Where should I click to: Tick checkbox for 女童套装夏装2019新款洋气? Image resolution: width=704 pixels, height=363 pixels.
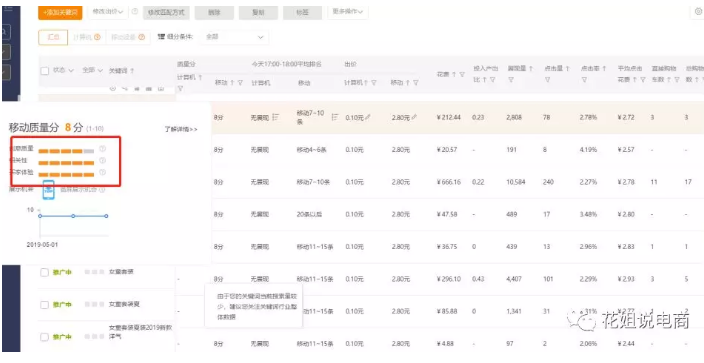click(44, 337)
